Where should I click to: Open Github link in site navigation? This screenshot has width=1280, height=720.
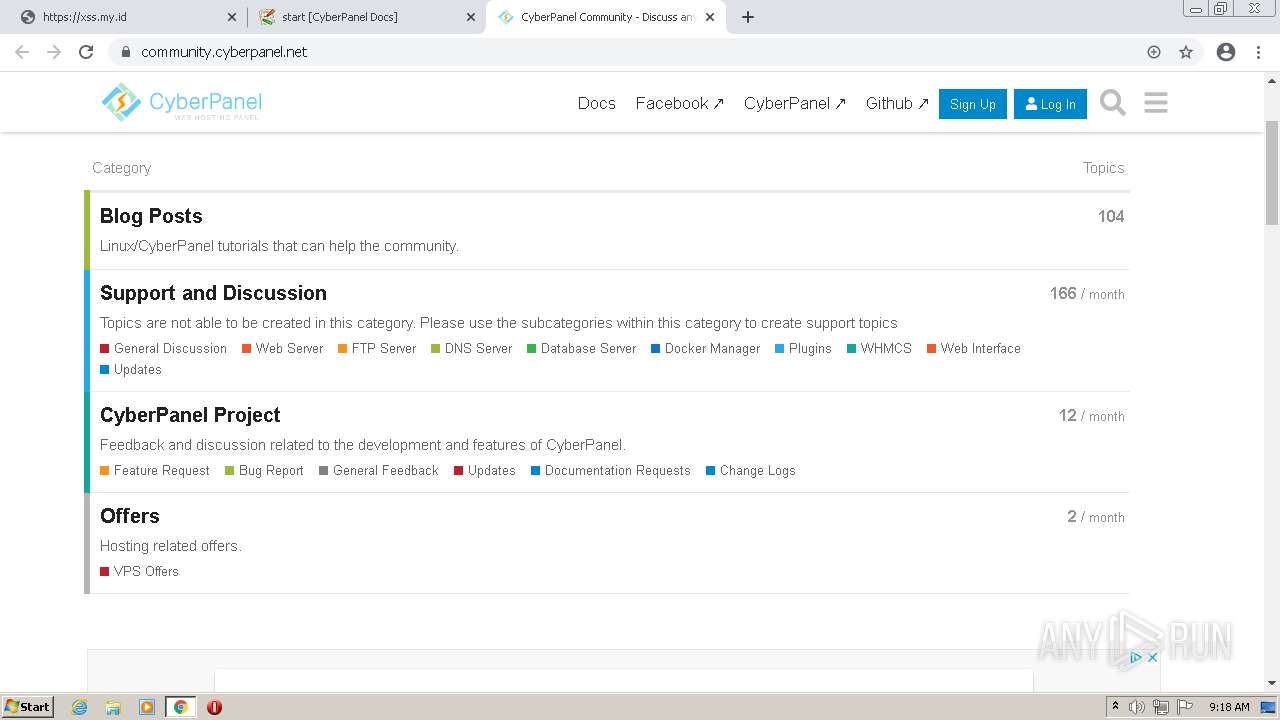897,103
